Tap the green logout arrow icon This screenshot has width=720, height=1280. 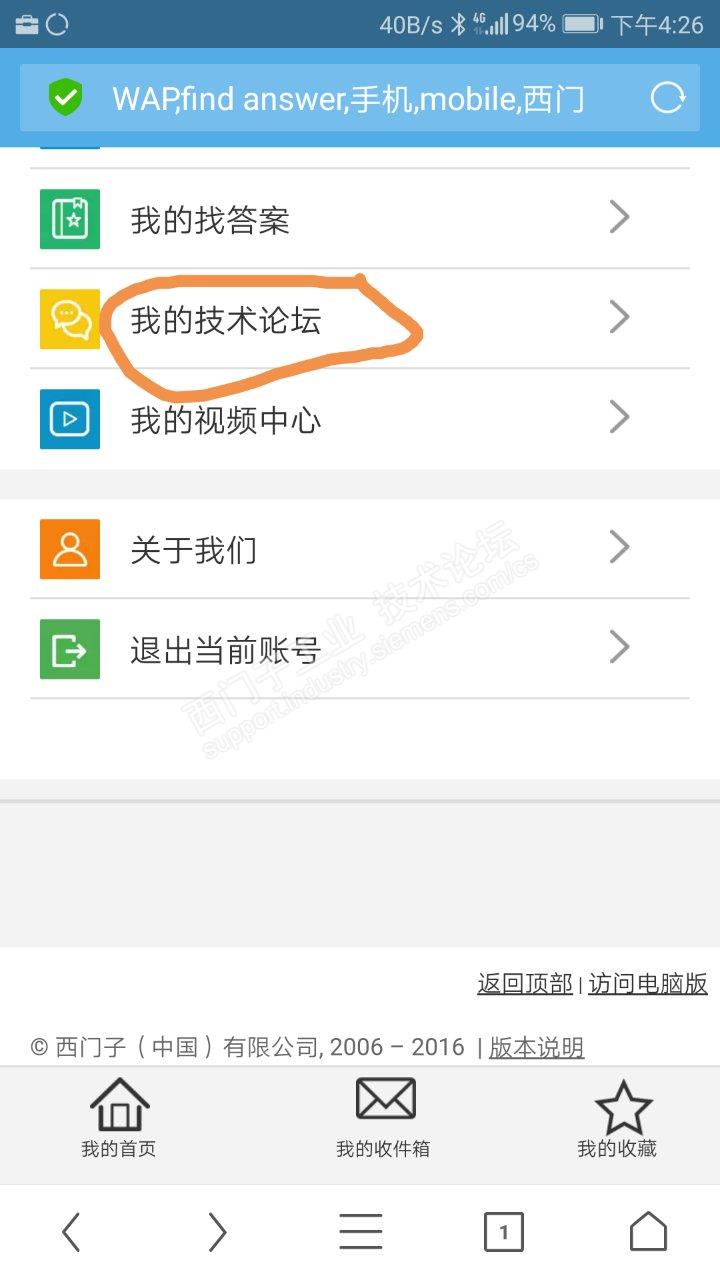point(70,649)
